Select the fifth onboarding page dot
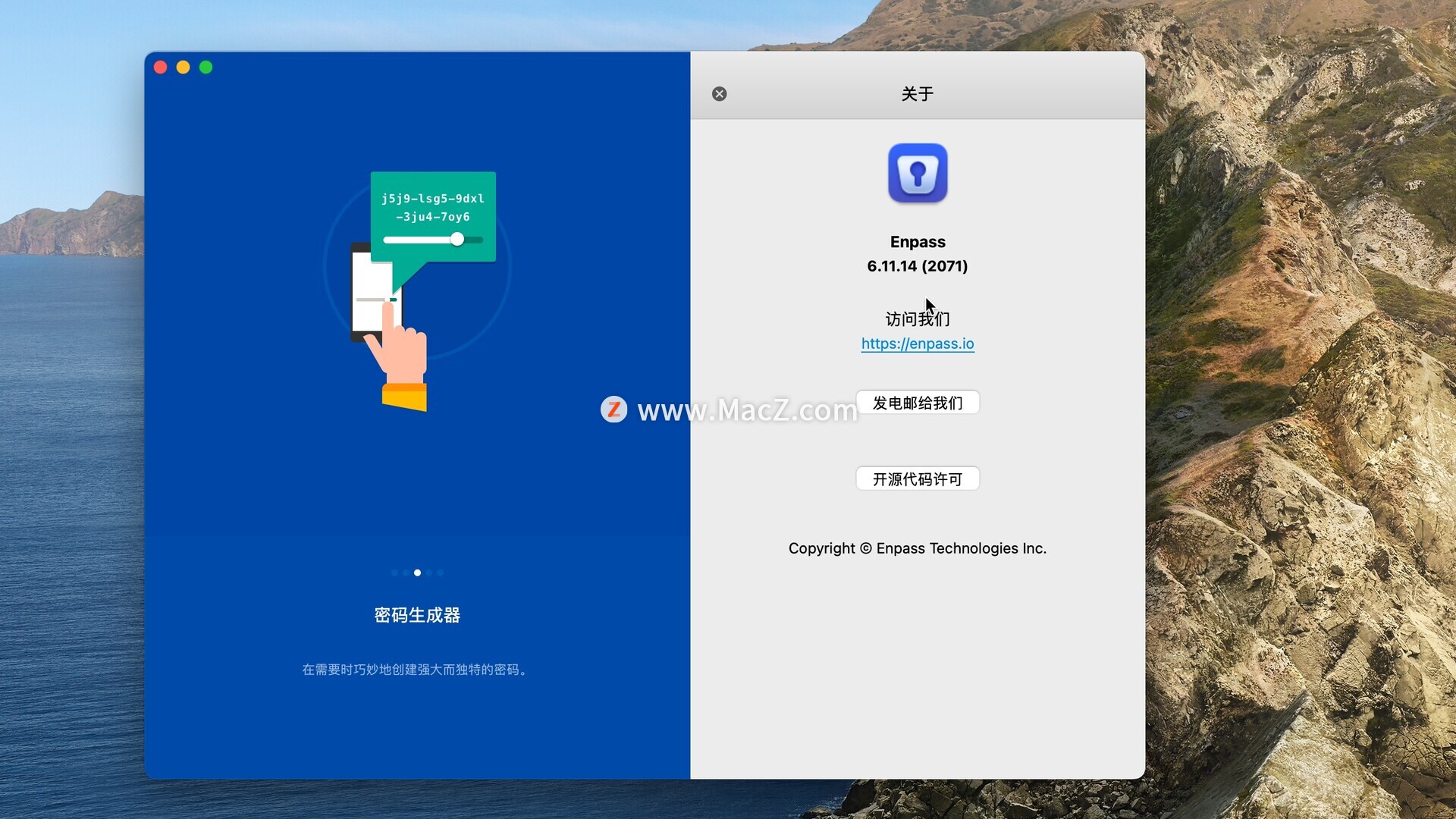Screen dimensions: 1456x819 click(x=441, y=573)
